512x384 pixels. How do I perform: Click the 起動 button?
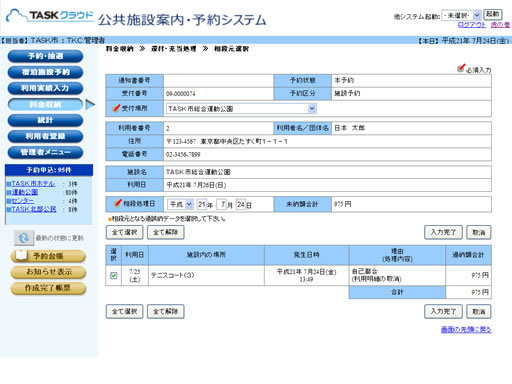coord(492,14)
